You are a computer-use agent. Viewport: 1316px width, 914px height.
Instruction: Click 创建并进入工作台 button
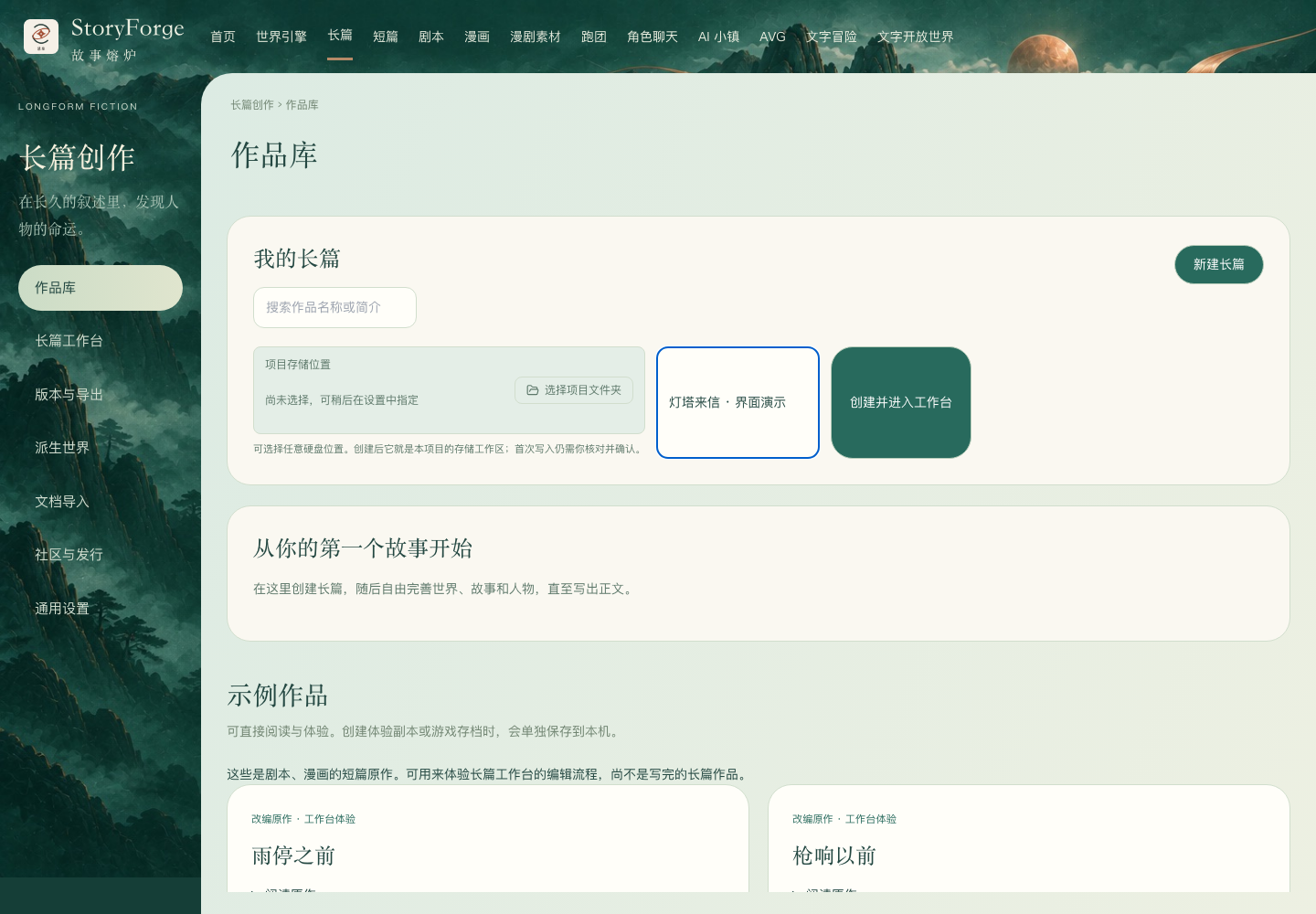click(x=901, y=402)
